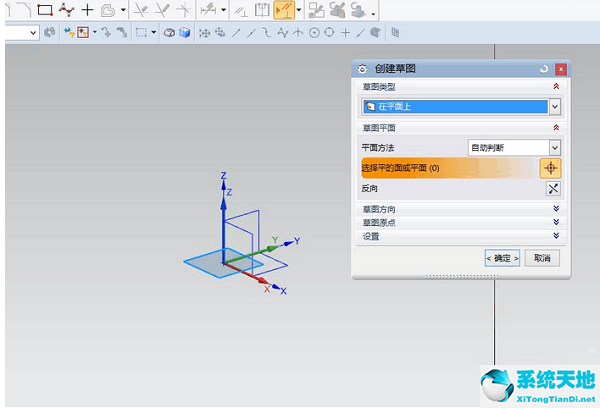Open the selection filter combo box

(x=22, y=33)
